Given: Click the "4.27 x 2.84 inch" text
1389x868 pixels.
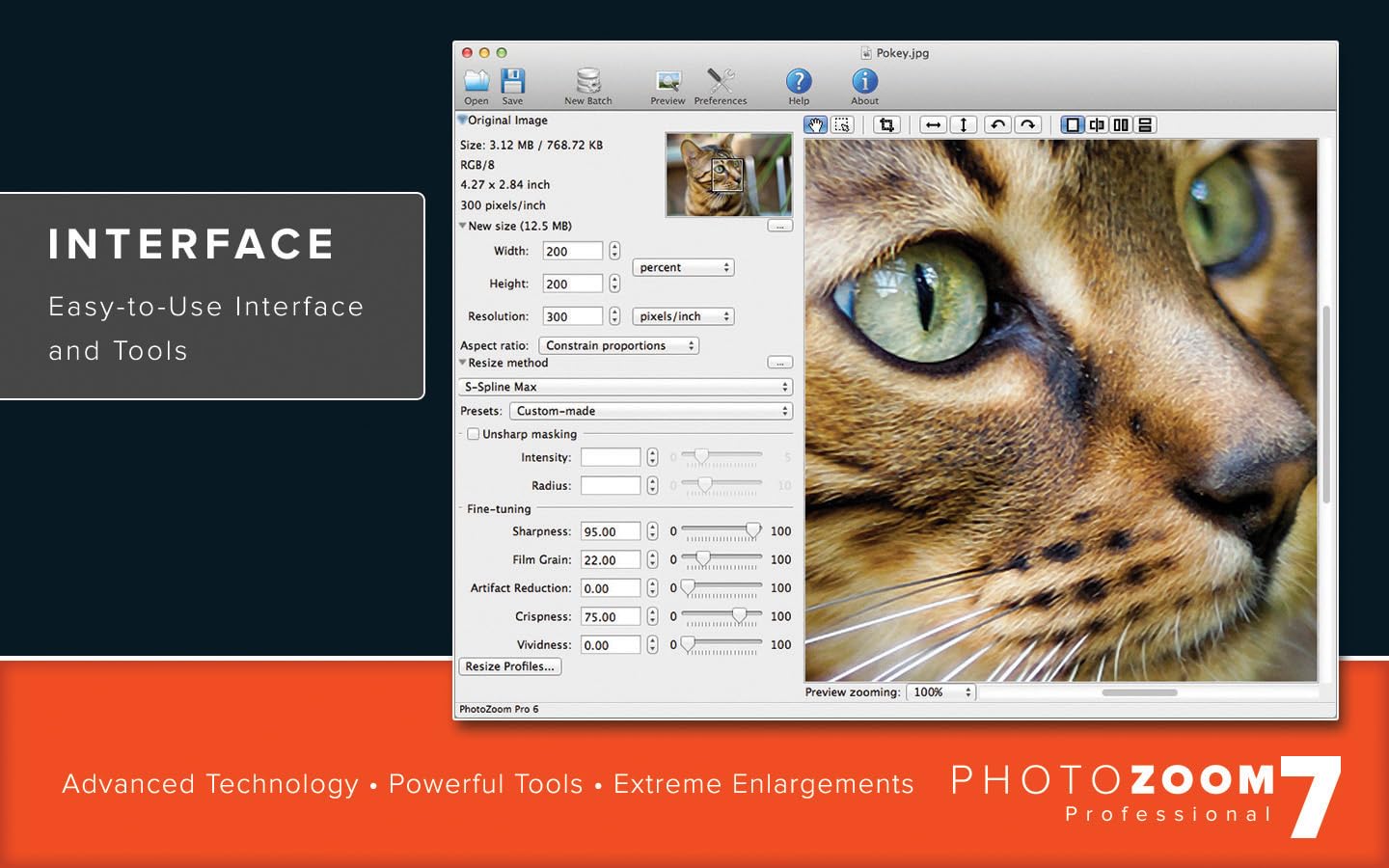Looking at the screenshot, I should click(504, 184).
